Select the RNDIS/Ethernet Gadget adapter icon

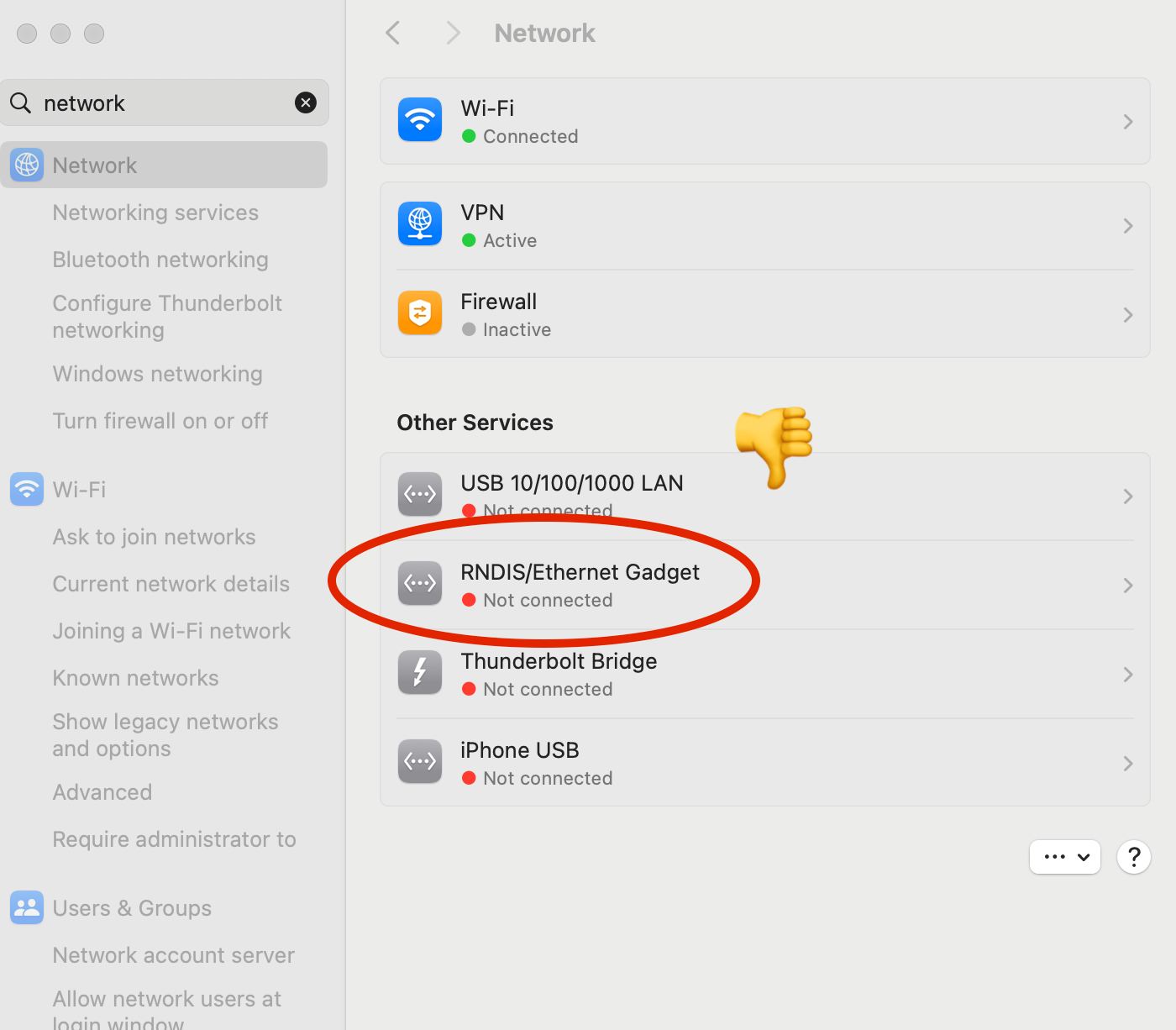(420, 583)
